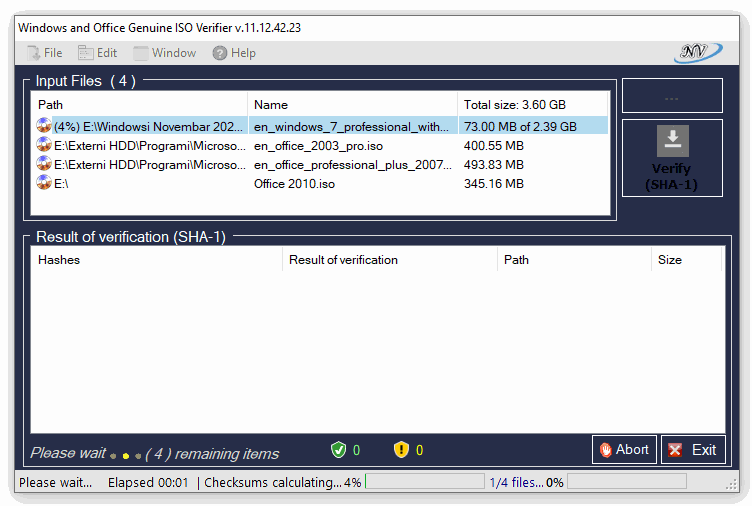Open the Help menu
Screen dimensions: 752x506
pyautogui.click(x=234, y=53)
